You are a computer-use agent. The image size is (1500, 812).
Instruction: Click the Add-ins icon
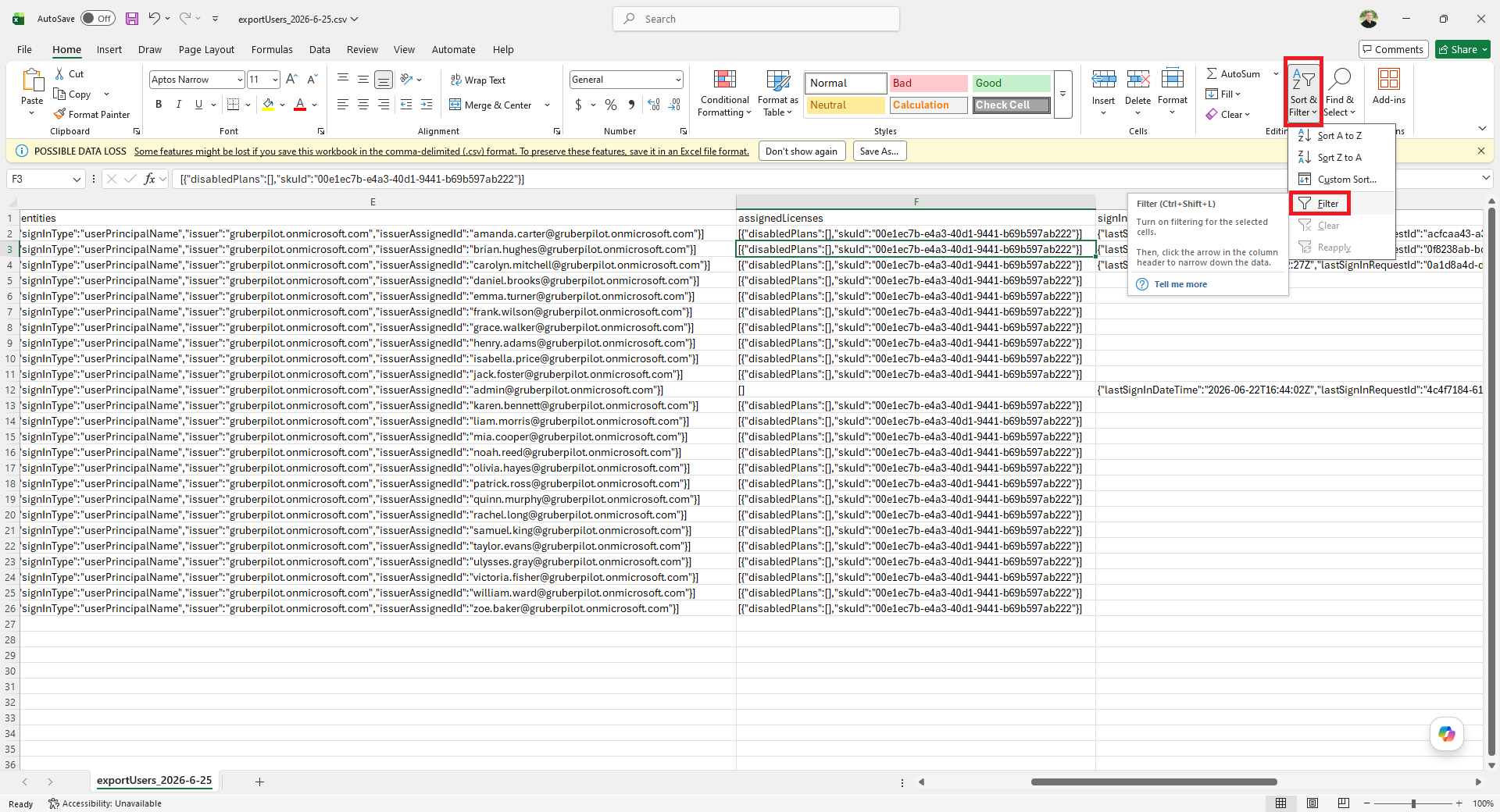[1388, 79]
